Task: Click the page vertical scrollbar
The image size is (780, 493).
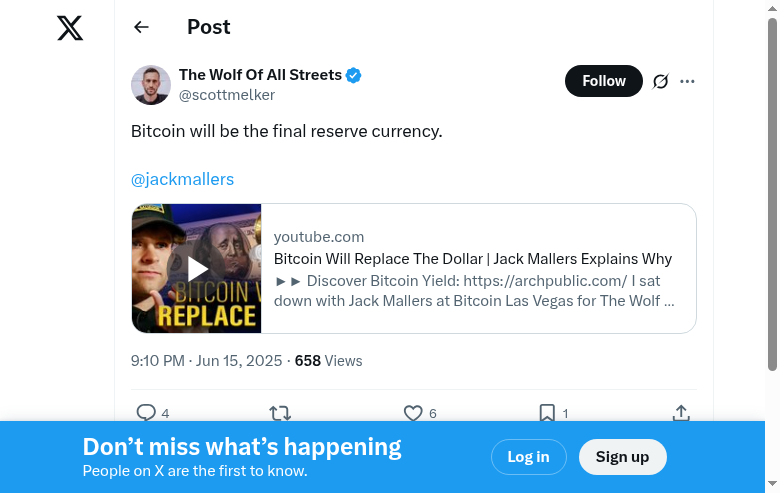Action: (x=772, y=200)
